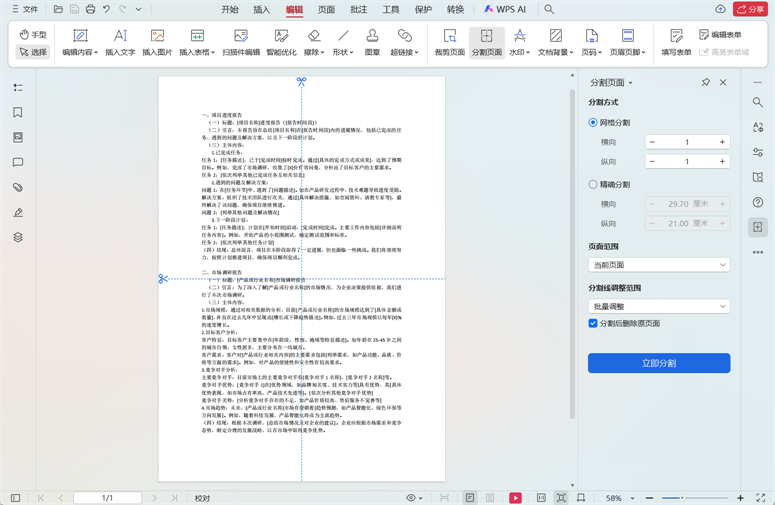The width and height of the screenshot is (775, 505).
Task: Switch to the 批注 tab
Action: click(359, 10)
